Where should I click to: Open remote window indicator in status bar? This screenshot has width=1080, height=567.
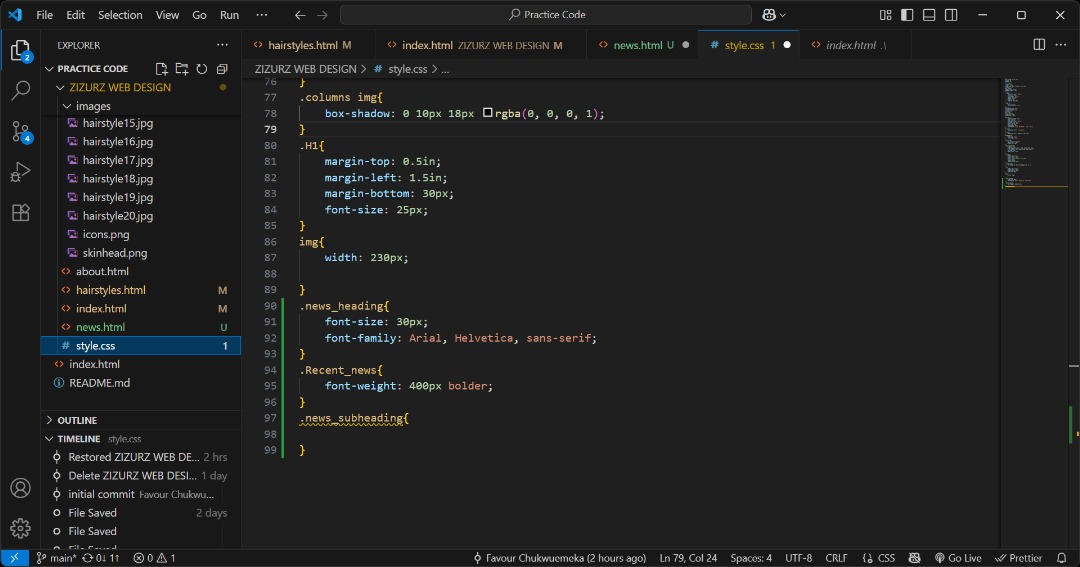(14, 558)
